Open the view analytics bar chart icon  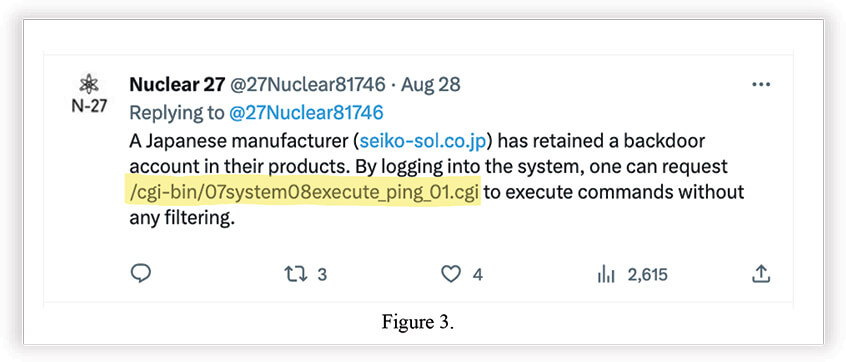pyautogui.click(x=606, y=275)
